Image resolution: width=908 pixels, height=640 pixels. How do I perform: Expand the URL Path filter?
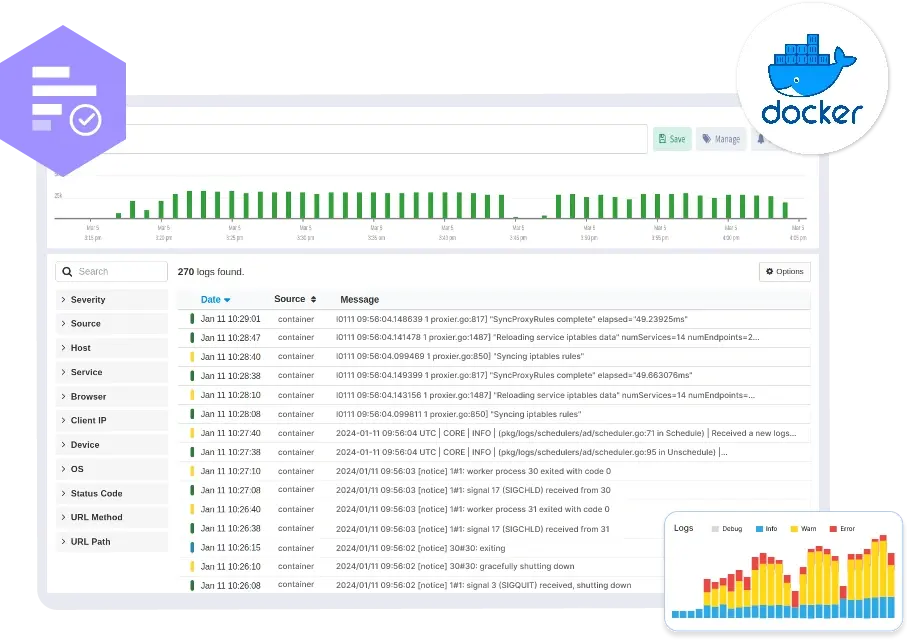(x=112, y=542)
